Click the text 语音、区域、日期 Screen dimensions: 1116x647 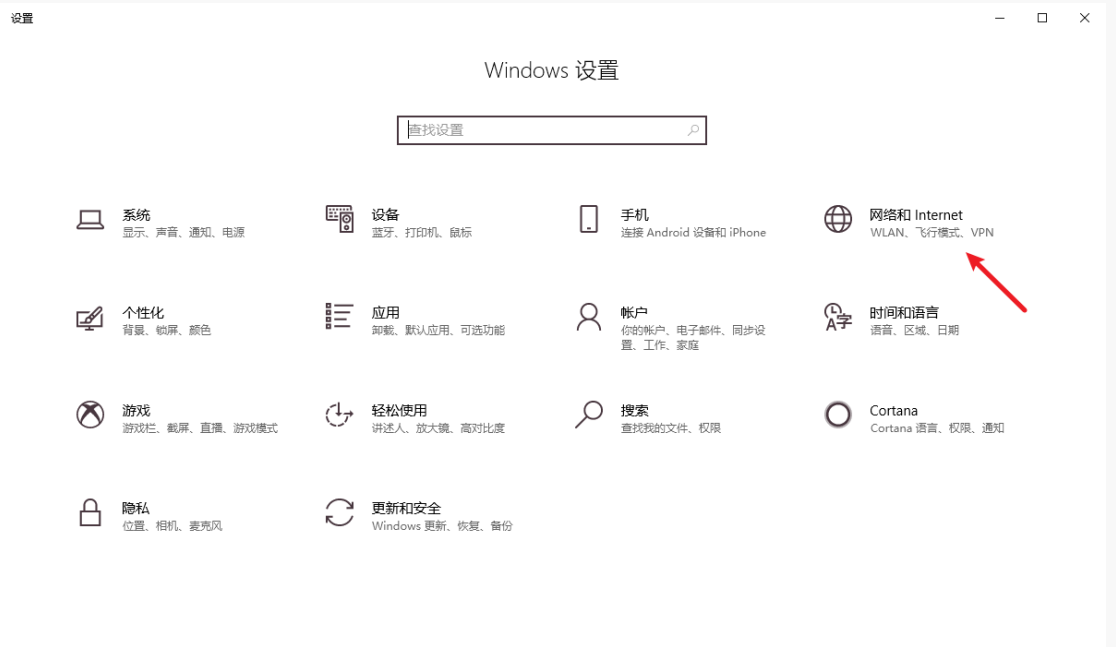pos(914,330)
